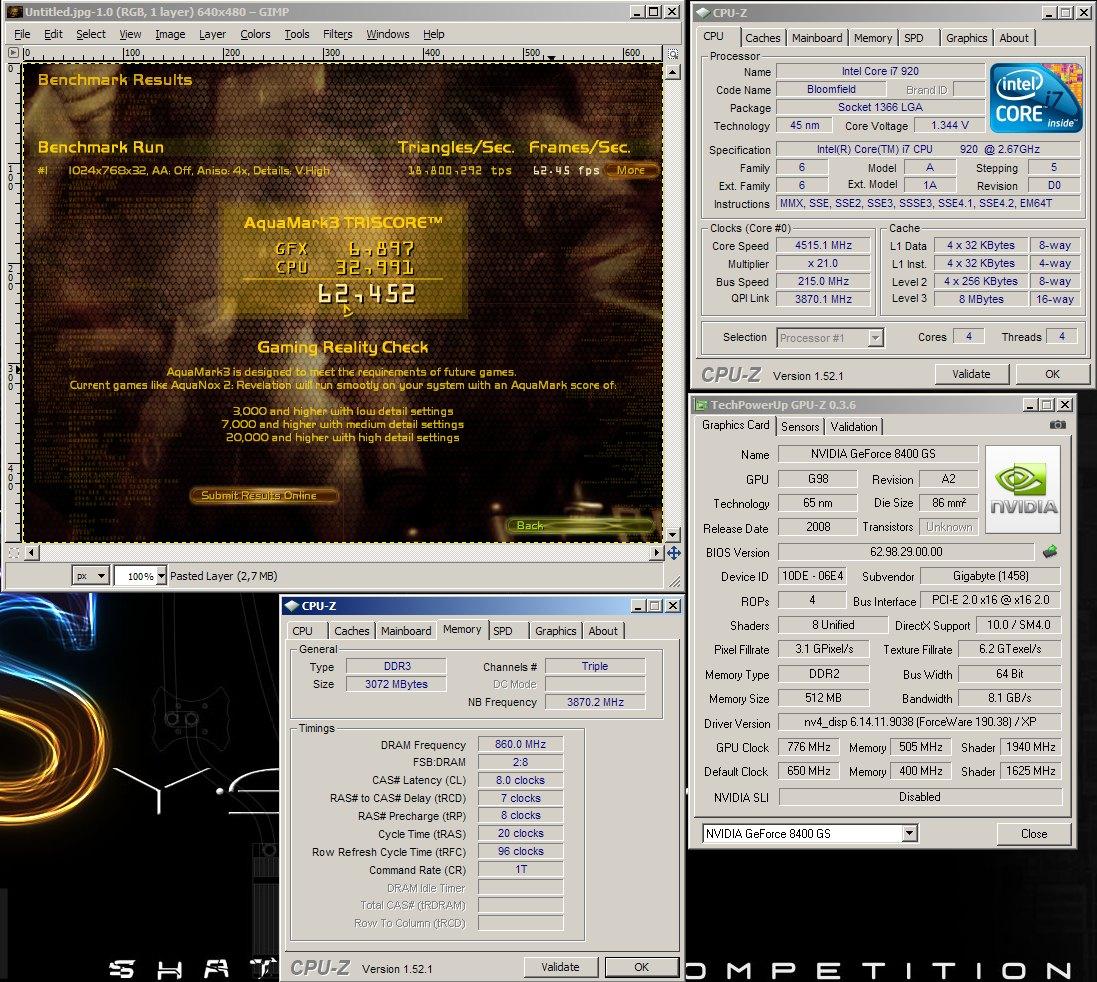The width and height of the screenshot is (1097, 982).
Task: Open the View menu in GIMP
Action: pos(130,34)
